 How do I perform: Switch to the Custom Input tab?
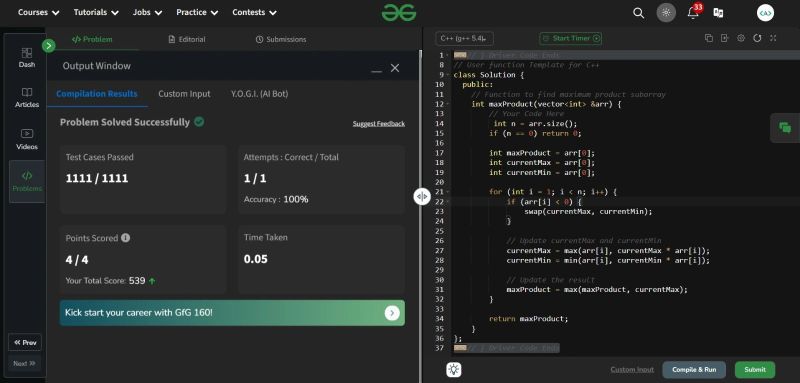pos(184,94)
